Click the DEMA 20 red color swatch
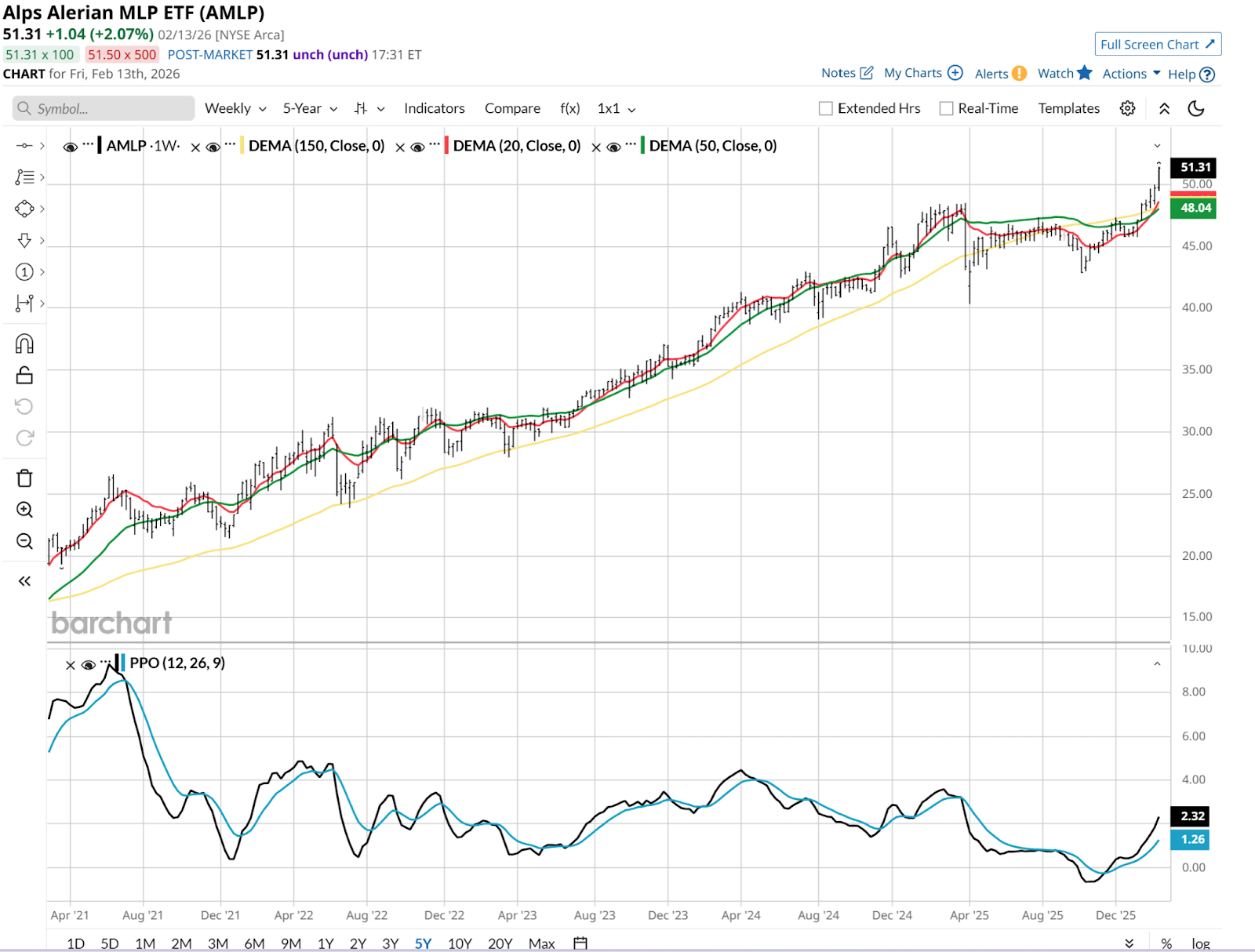The image size is (1255, 952). [x=446, y=146]
